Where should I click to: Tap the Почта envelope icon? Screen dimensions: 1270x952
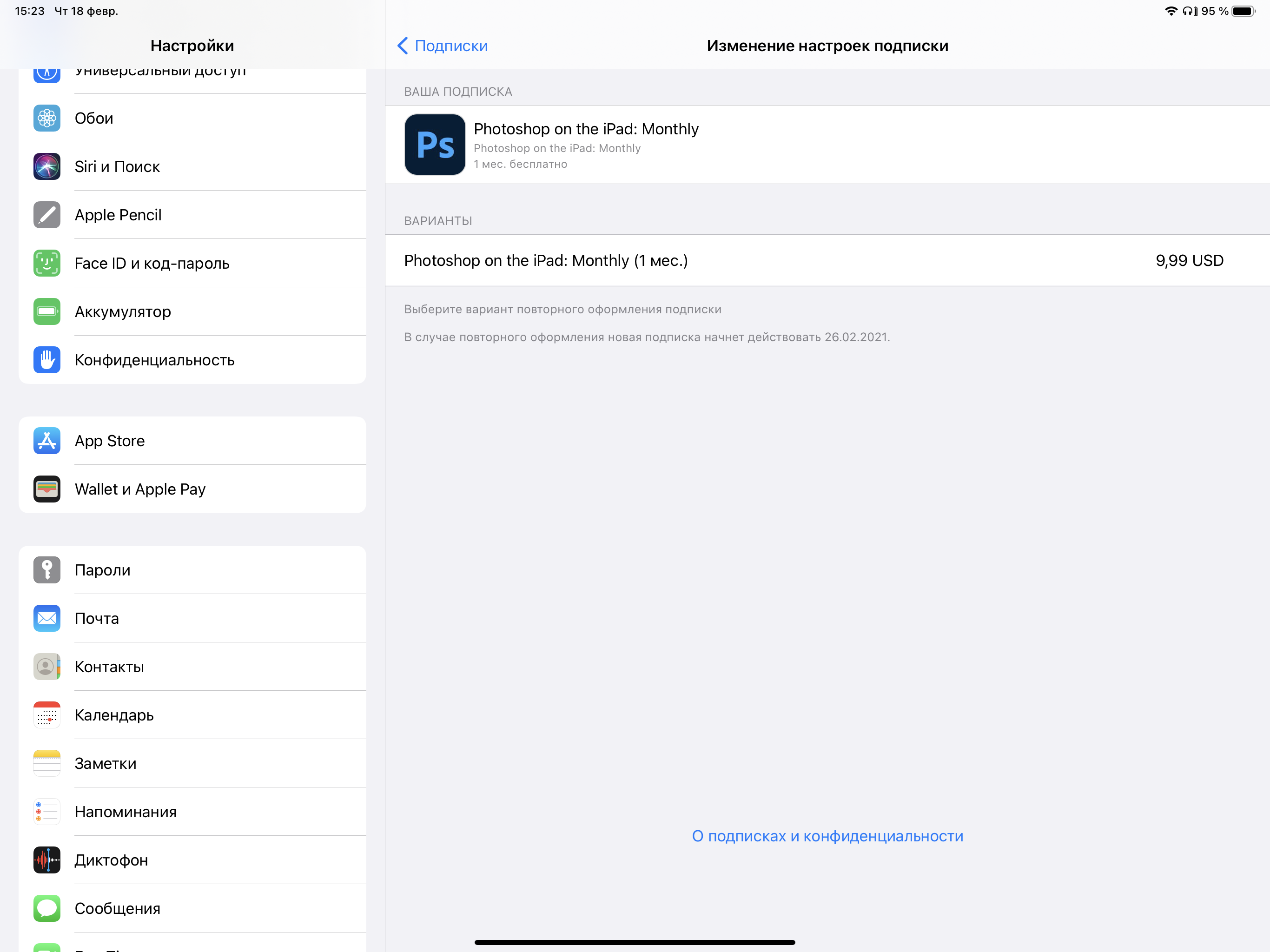click(46, 618)
